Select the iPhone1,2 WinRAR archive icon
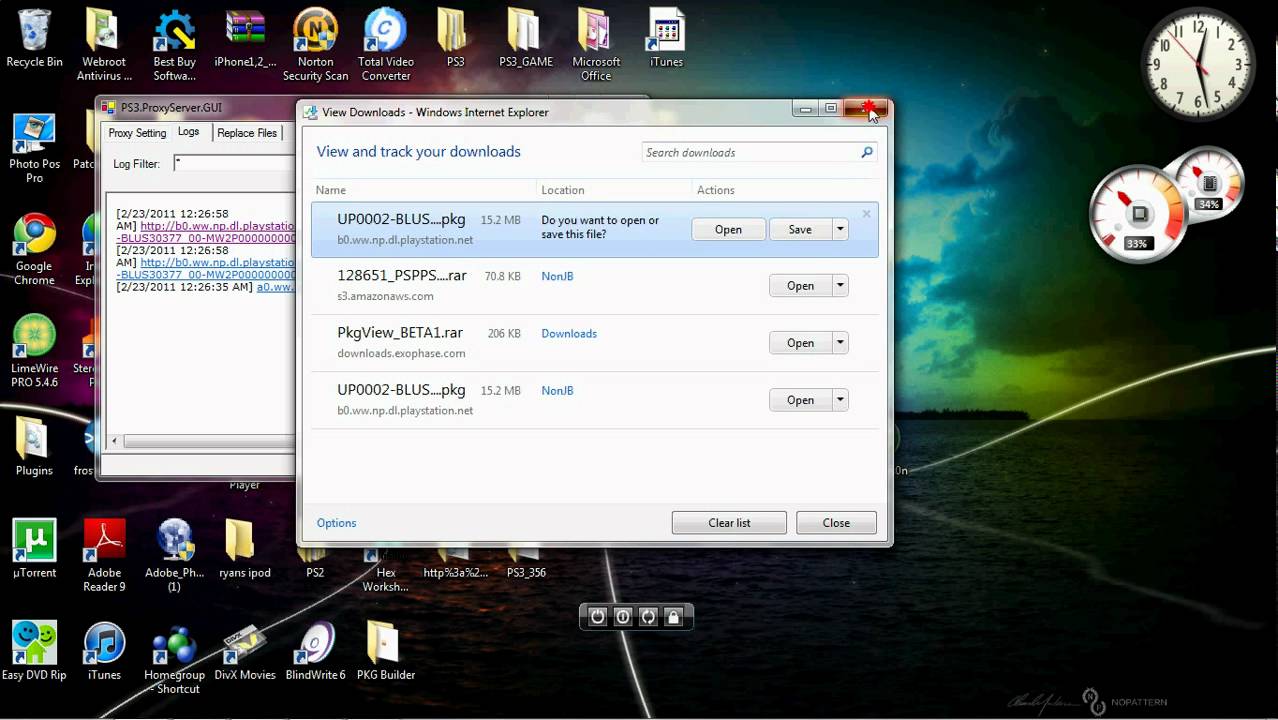1278x720 pixels. pos(245,38)
